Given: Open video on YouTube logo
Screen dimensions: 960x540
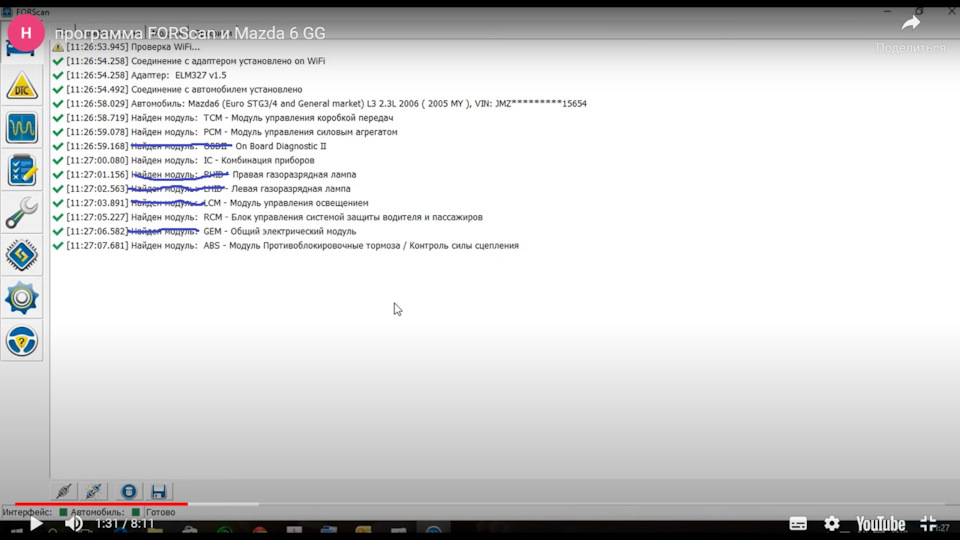Looking at the screenshot, I should point(880,524).
